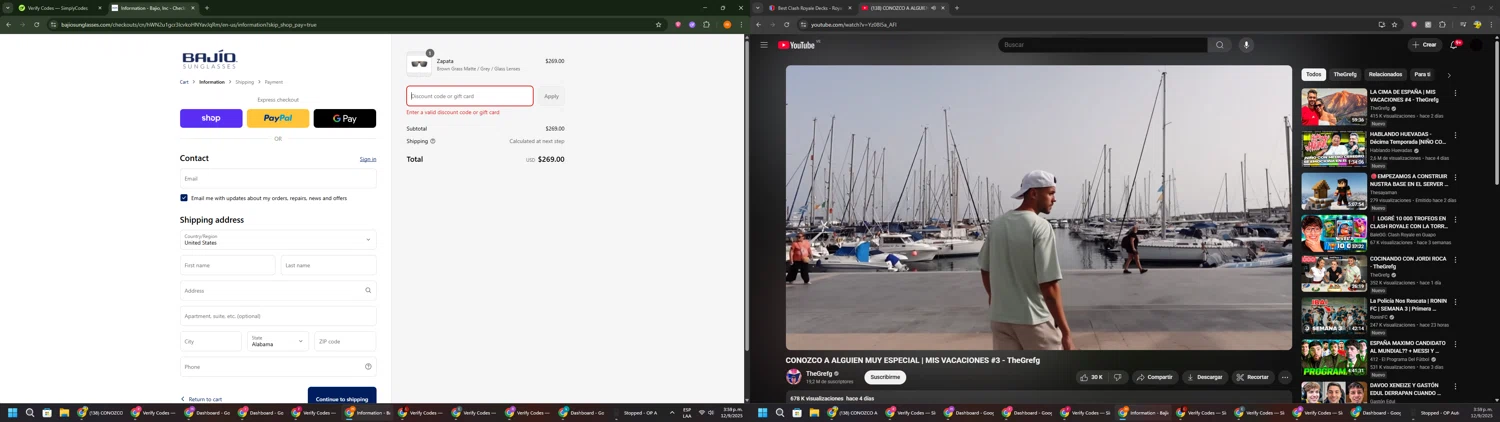Reload the Bajío checkout page
1500x422 pixels.
pyautogui.click(x=37, y=24)
